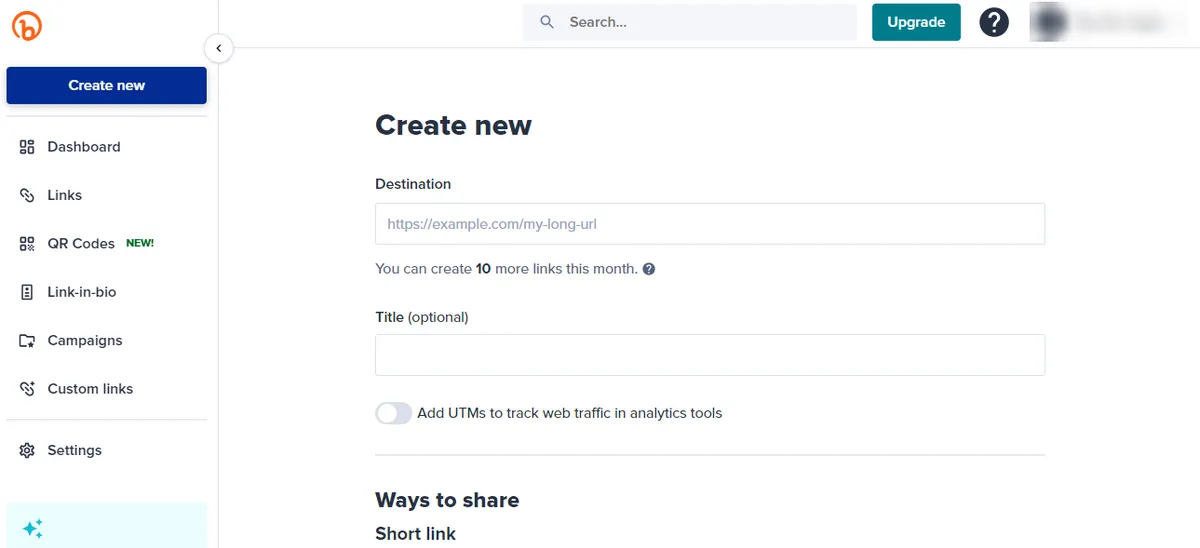
Task: Click the NEW! badge next to QR Codes
Action: (x=140, y=243)
